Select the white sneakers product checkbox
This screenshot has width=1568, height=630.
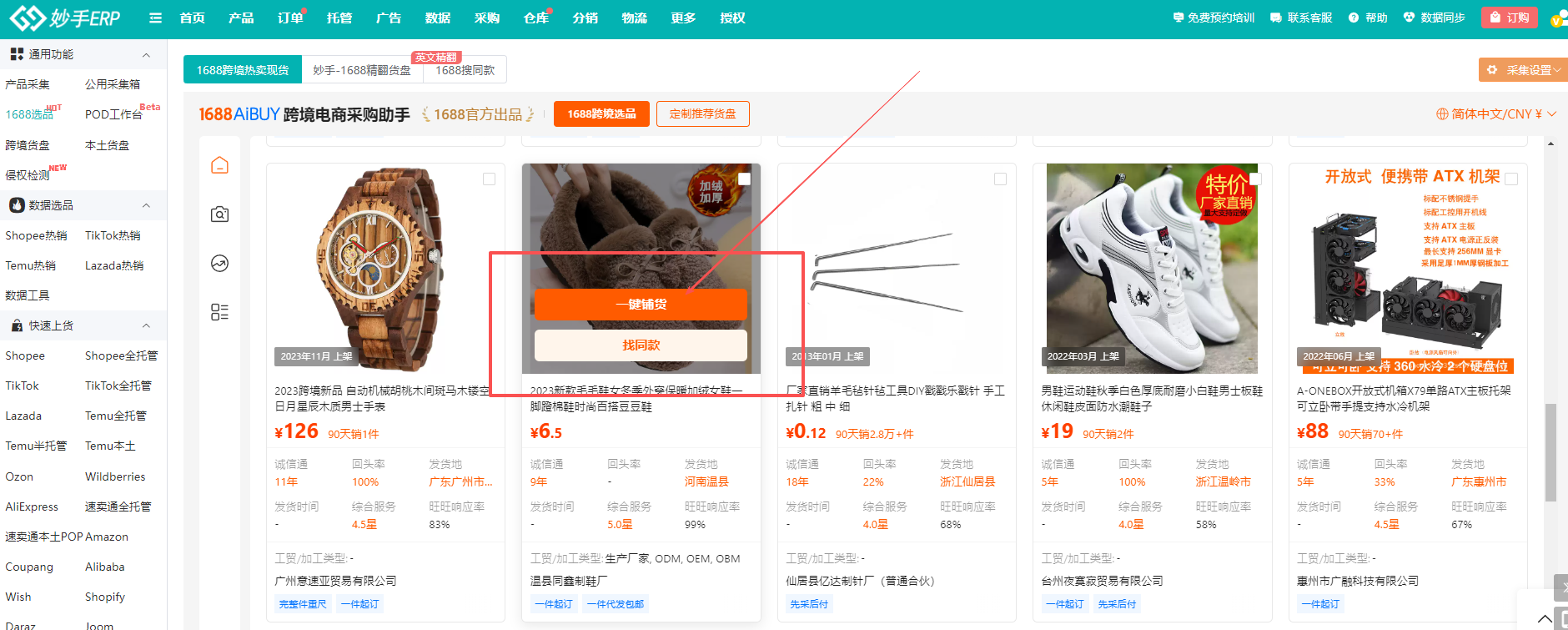(1255, 179)
